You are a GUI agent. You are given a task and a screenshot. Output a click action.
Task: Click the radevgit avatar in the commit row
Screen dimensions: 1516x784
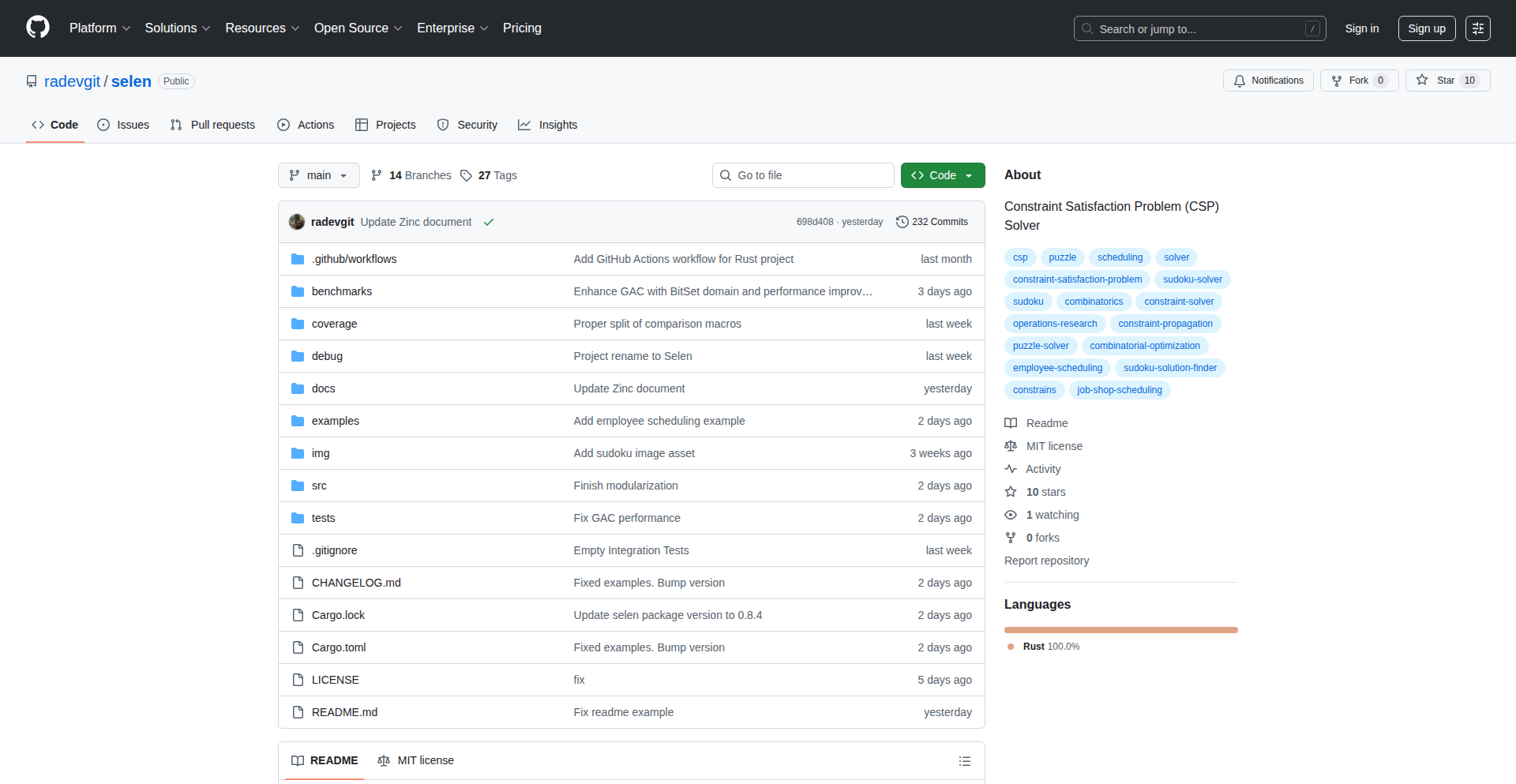[x=297, y=222]
